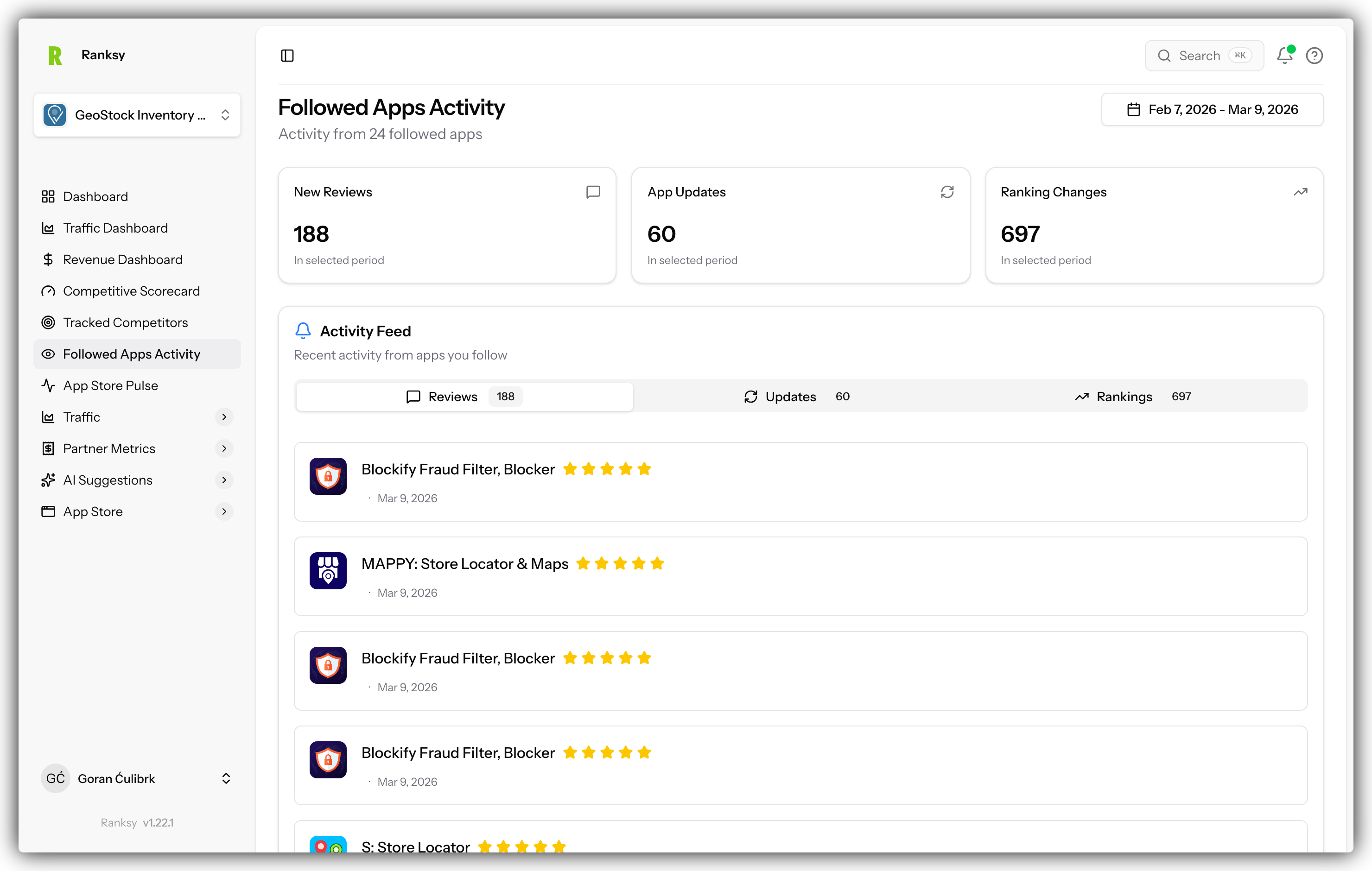Open Competitive Scorecard page
Image resolution: width=1372 pixels, height=871 pixels.
click(137, 291)
